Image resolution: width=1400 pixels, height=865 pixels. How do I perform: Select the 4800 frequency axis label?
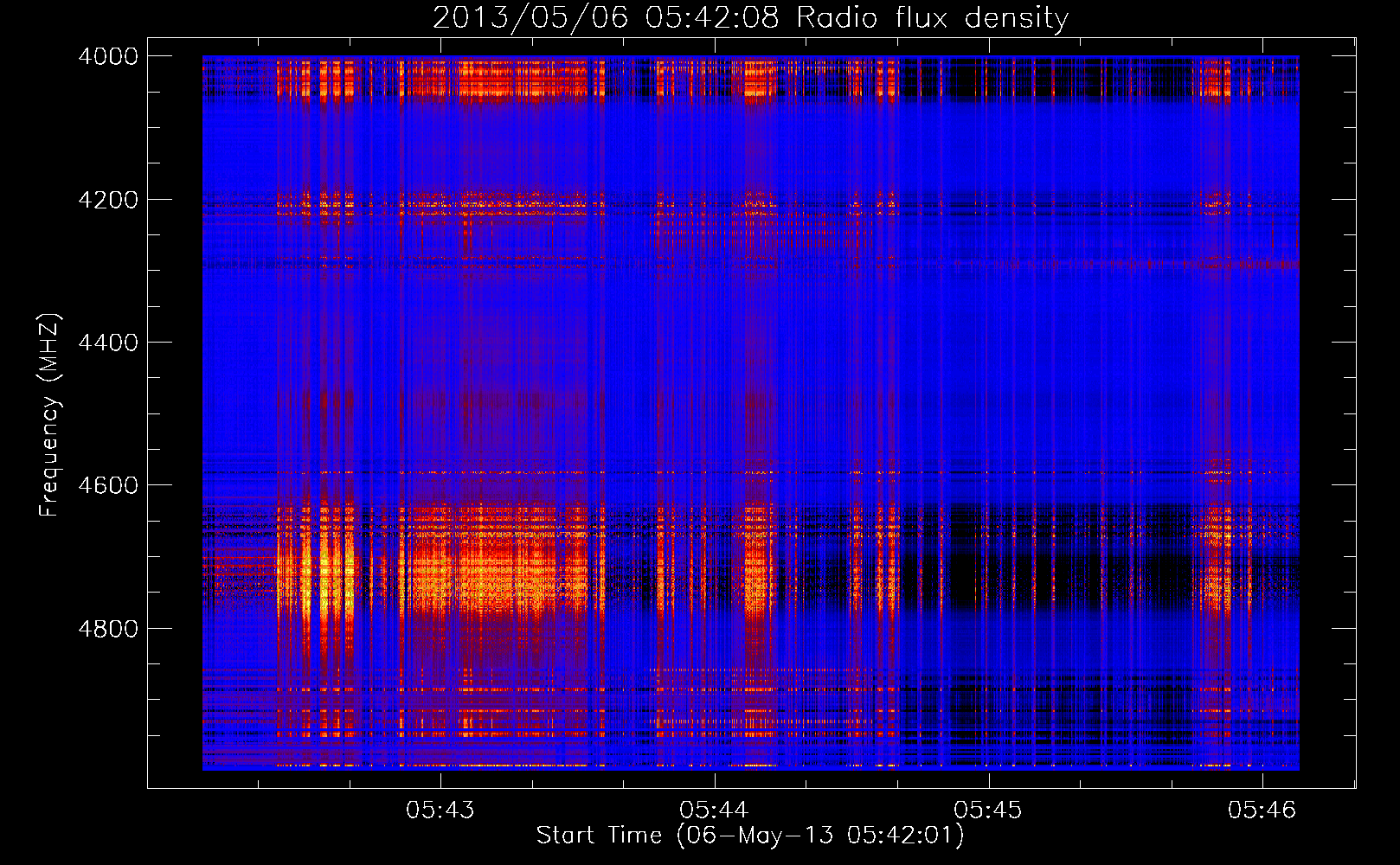point(108,629)
